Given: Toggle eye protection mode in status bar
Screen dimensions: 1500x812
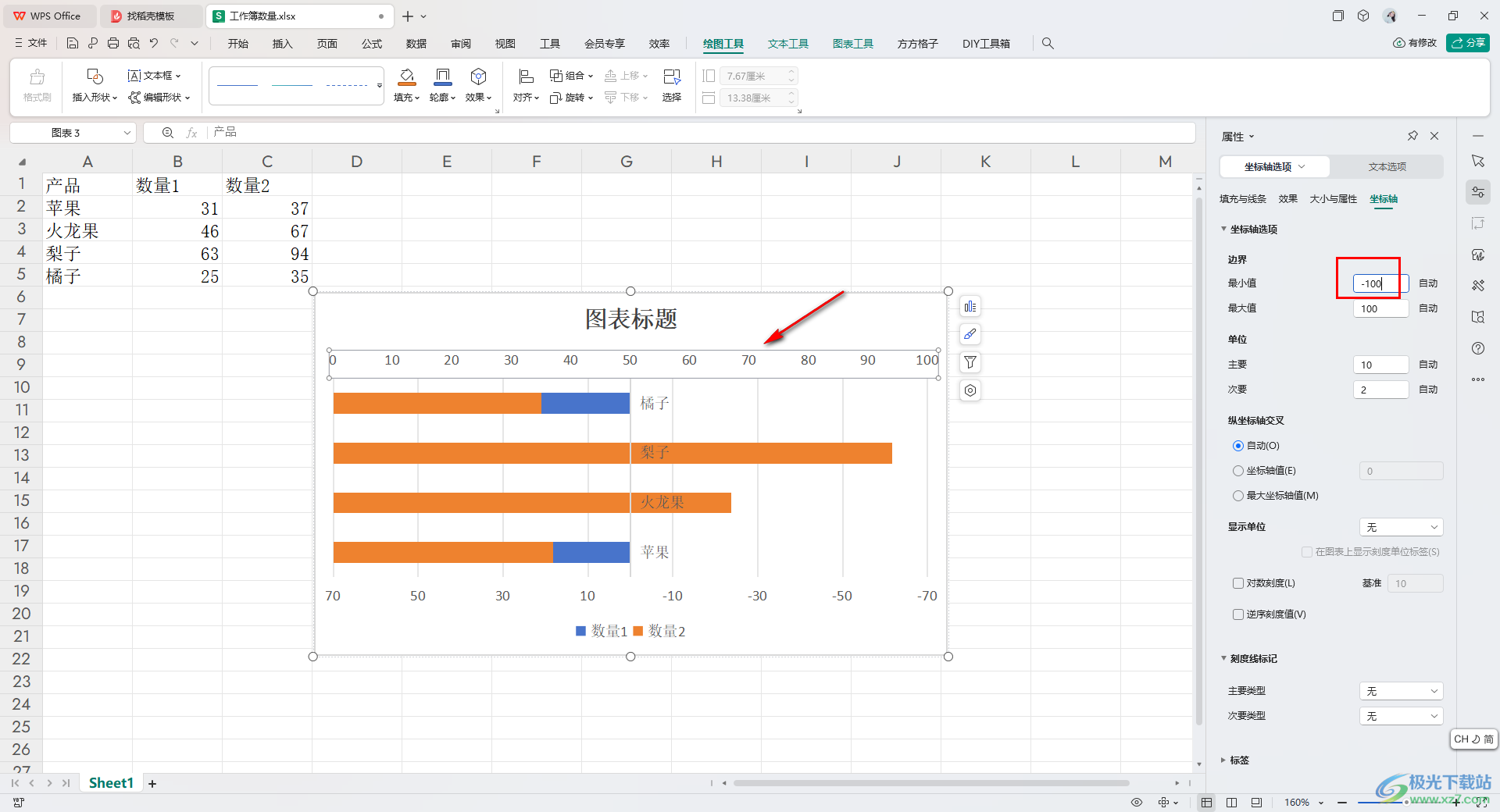Looking at the screenshot, I should (x=1137, y=802).
